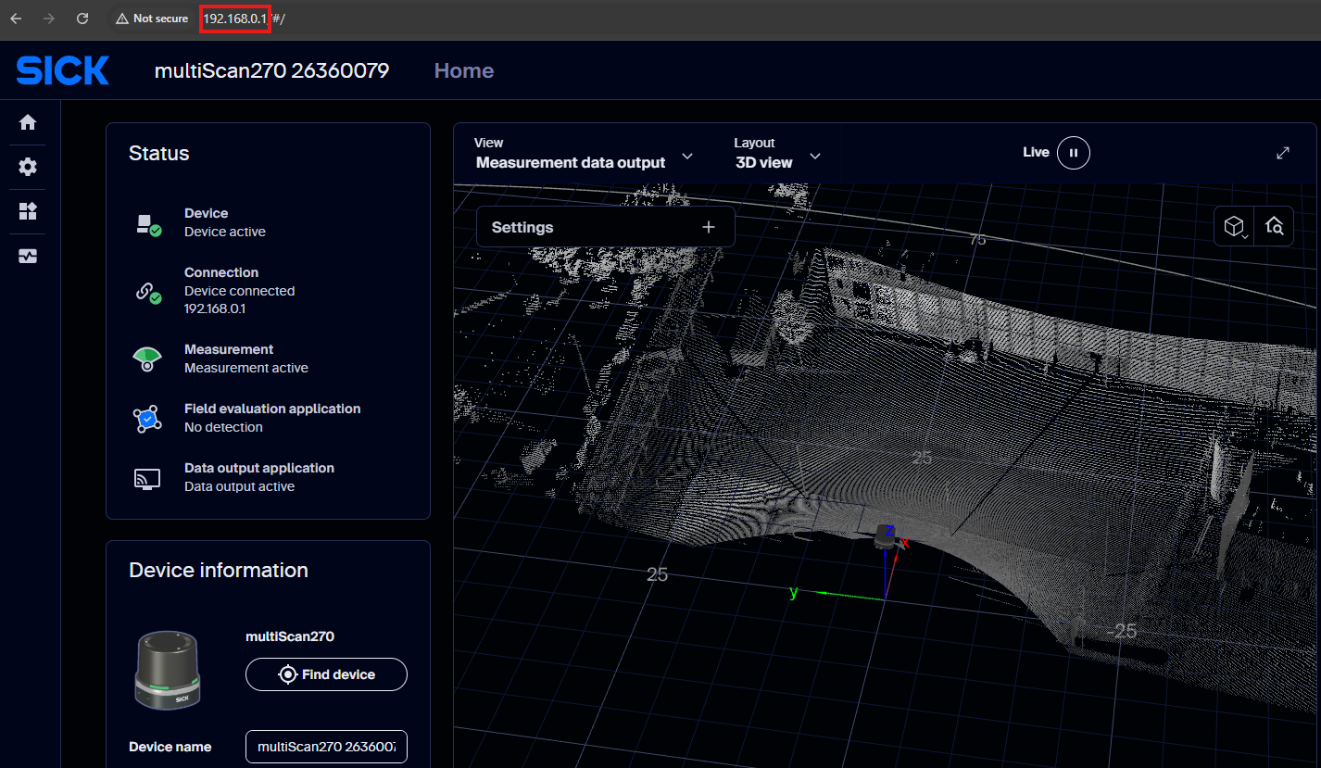Open the settings gear in sidebar
The image size is (1321, 768).
(28, 167)
